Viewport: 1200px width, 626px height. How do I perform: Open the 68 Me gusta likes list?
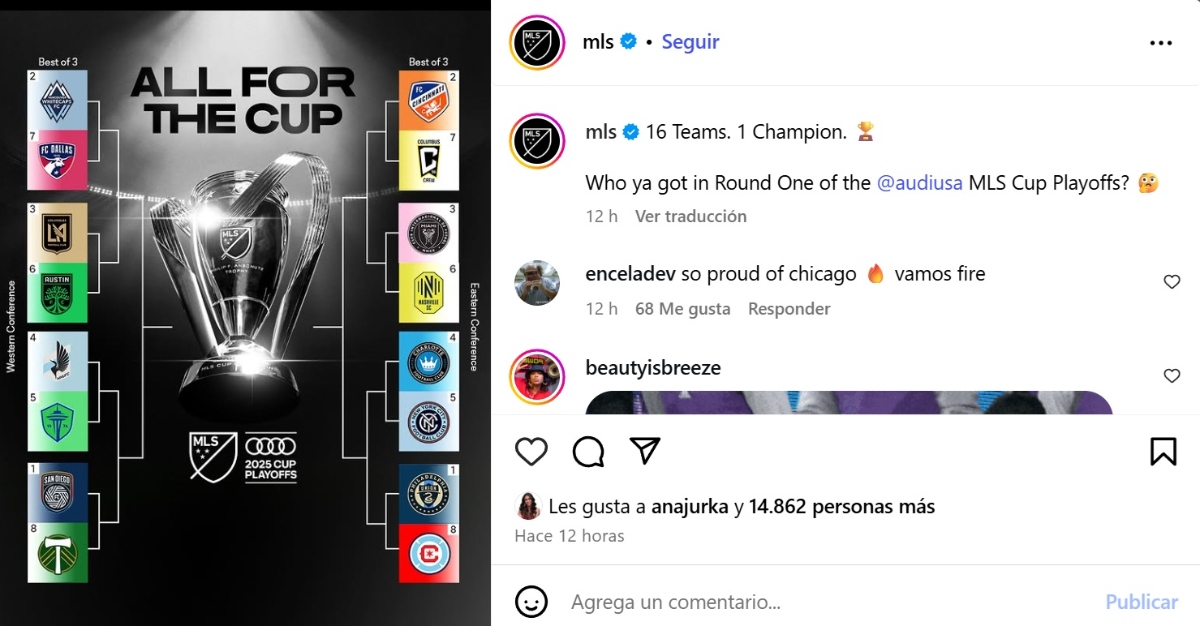683,309
